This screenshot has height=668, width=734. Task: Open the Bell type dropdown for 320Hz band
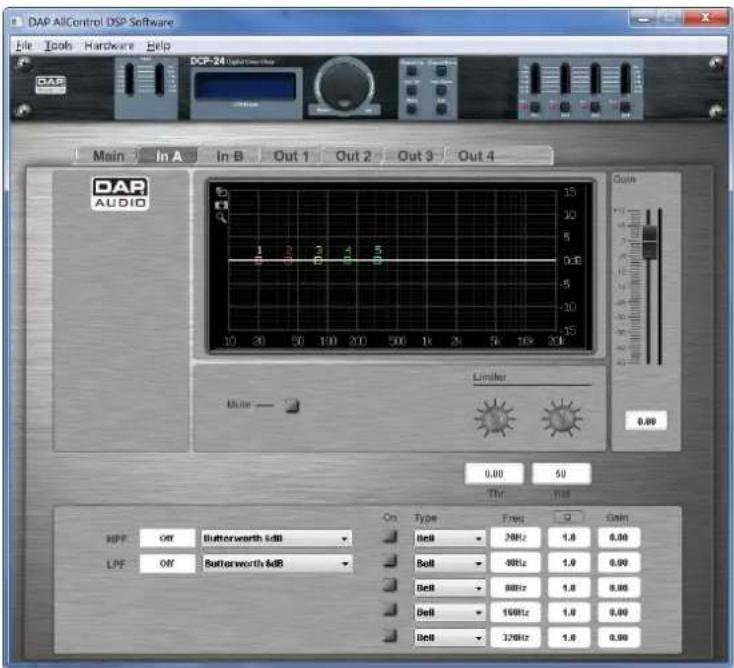tap(449, 638)
